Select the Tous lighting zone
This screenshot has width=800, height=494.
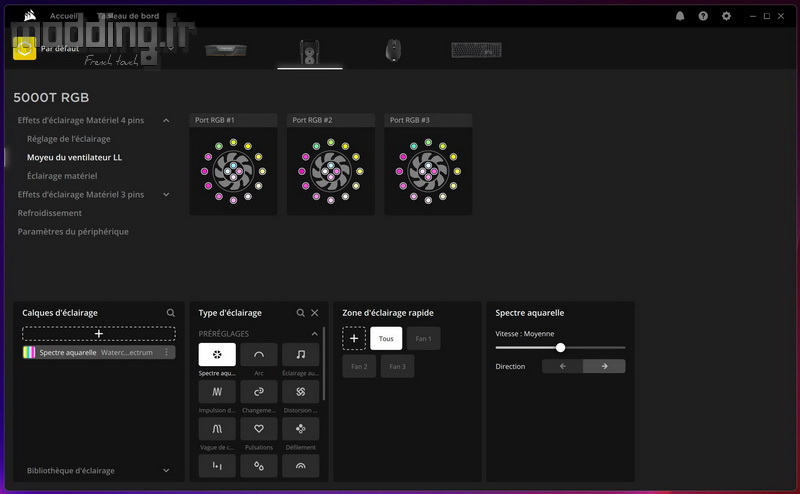click(x=386, y=338)
